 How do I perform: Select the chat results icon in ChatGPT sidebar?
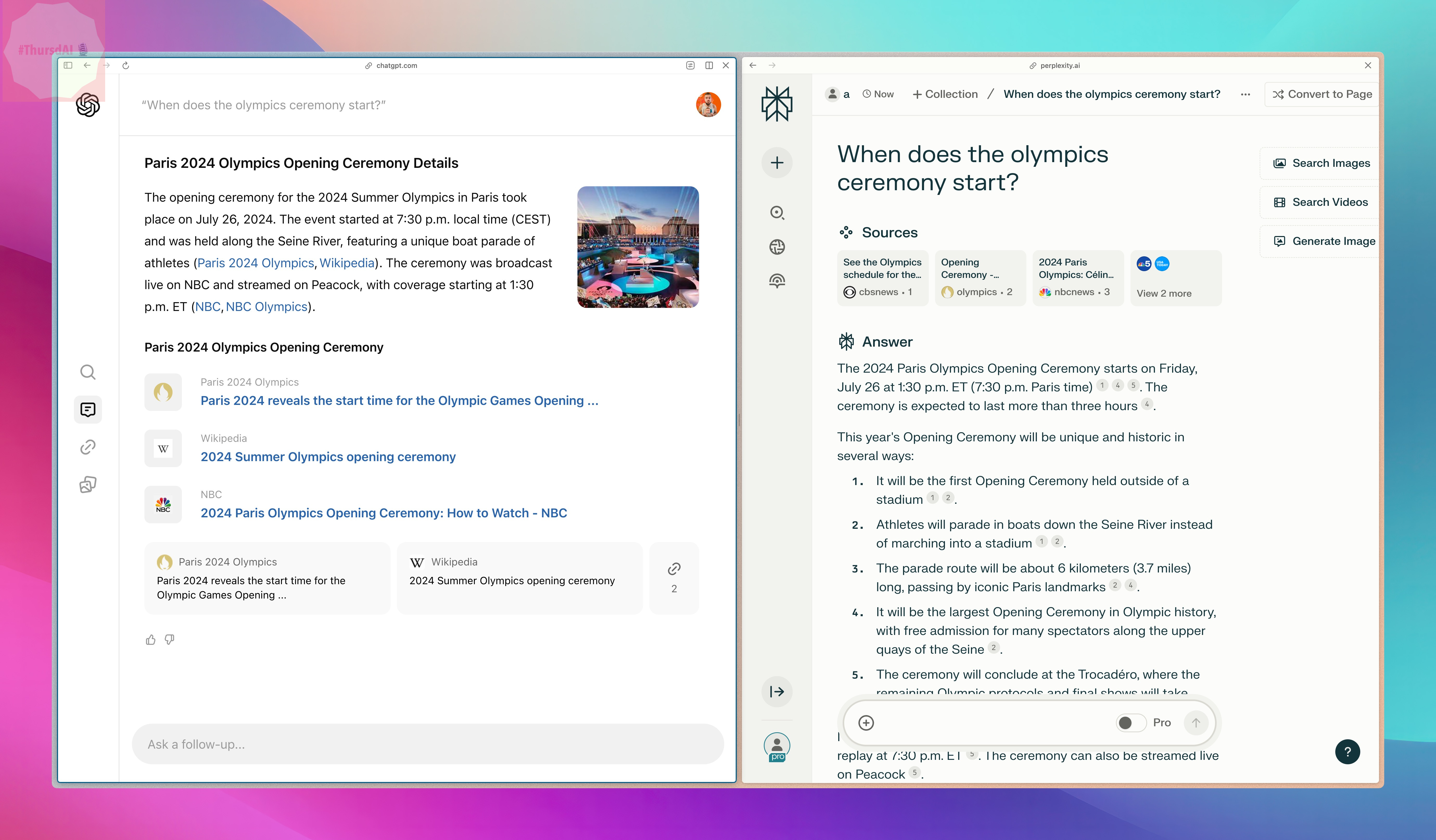(88, 410)
